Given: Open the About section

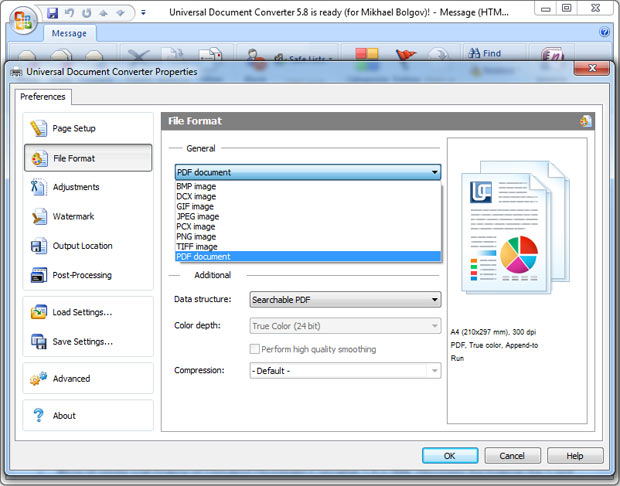Looking at the screenshot, I should point(88,416).
